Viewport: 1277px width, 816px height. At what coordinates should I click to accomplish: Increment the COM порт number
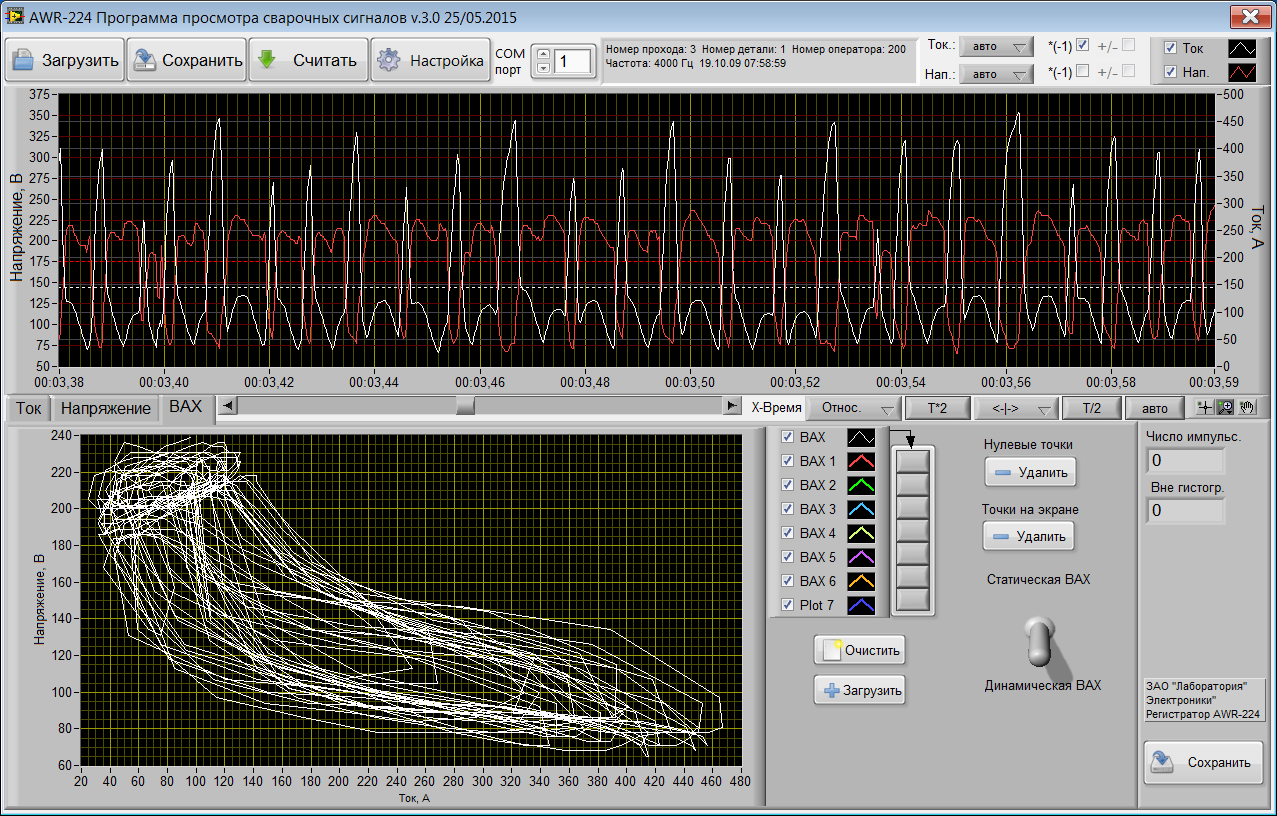click(x=543, y=54)
